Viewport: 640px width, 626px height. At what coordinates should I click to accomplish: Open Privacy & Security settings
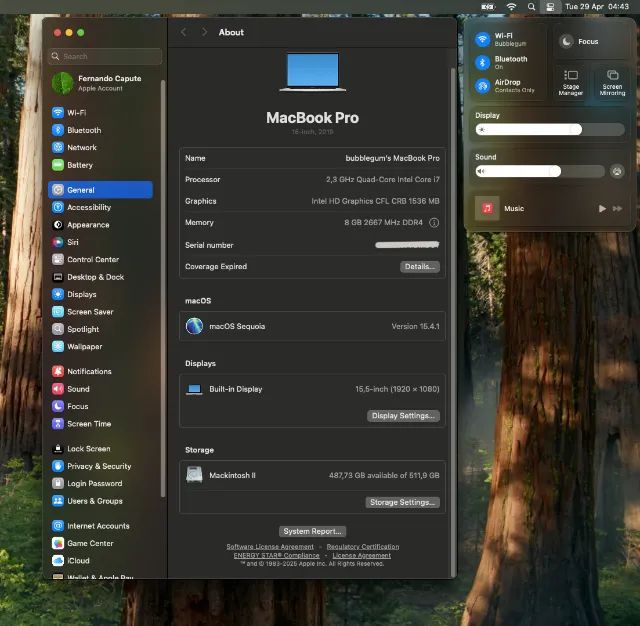[100, 466]
